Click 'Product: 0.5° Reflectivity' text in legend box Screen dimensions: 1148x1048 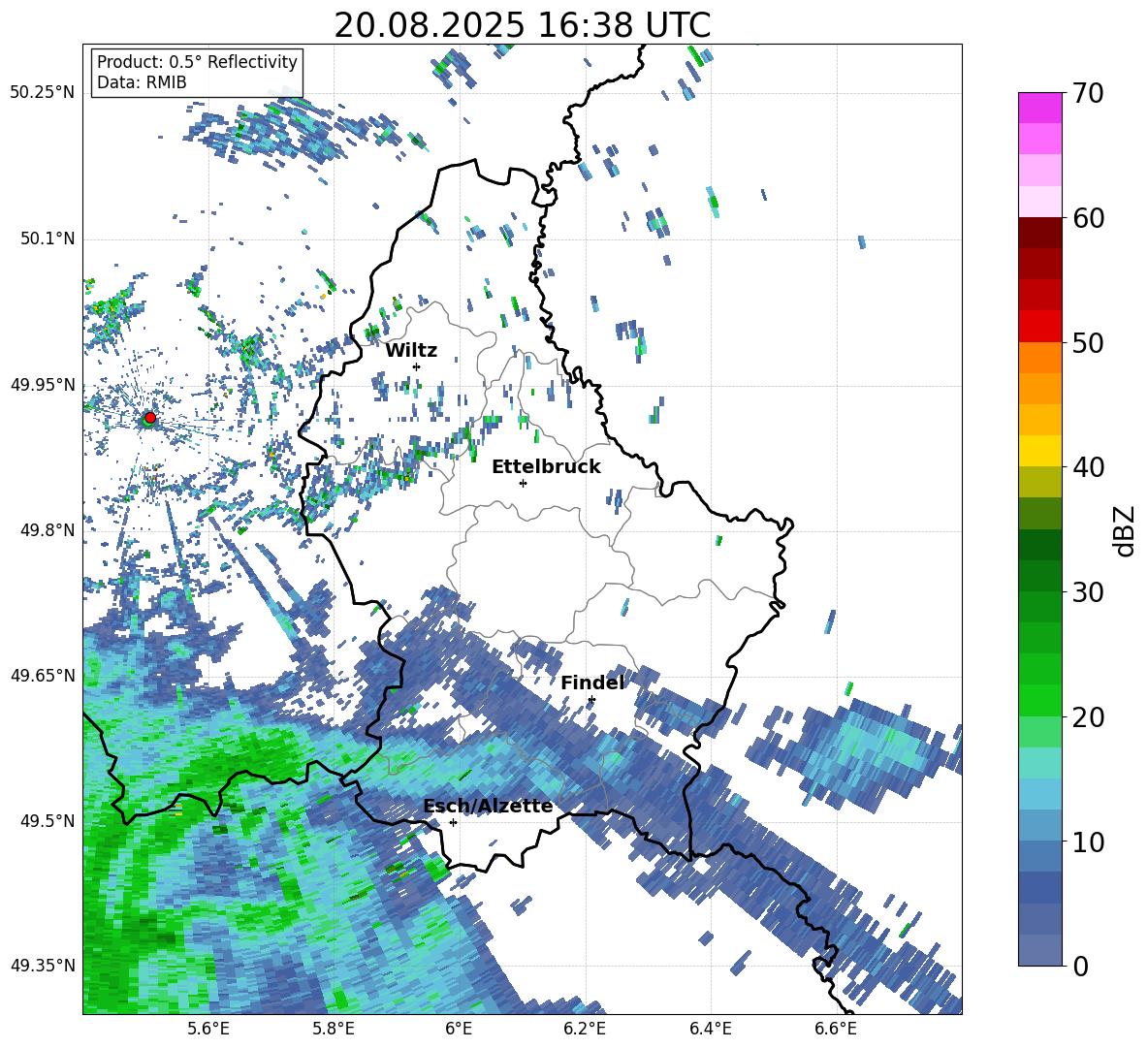click(x=197, y=61)
